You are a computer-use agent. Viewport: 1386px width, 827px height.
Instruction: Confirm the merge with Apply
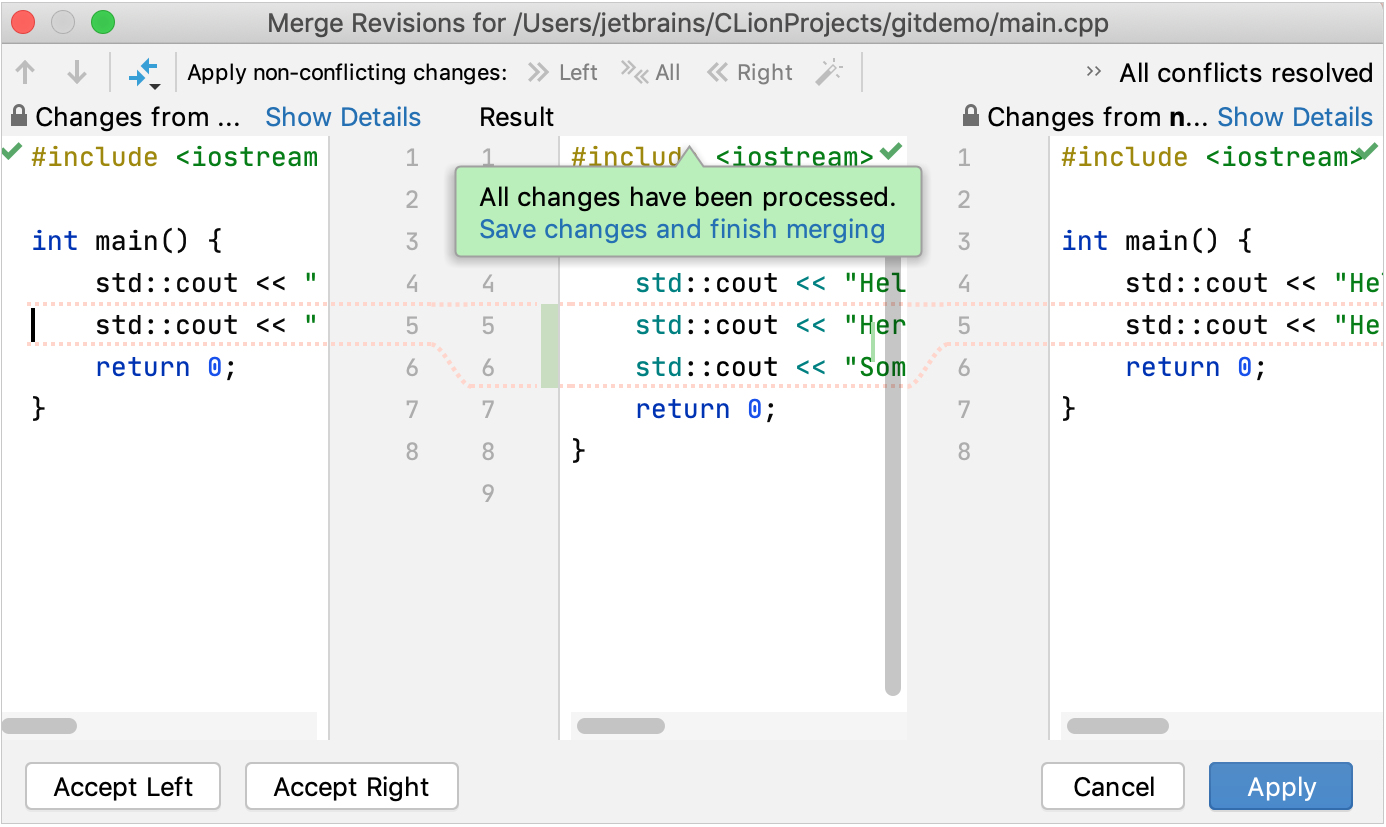(1280, 786)
